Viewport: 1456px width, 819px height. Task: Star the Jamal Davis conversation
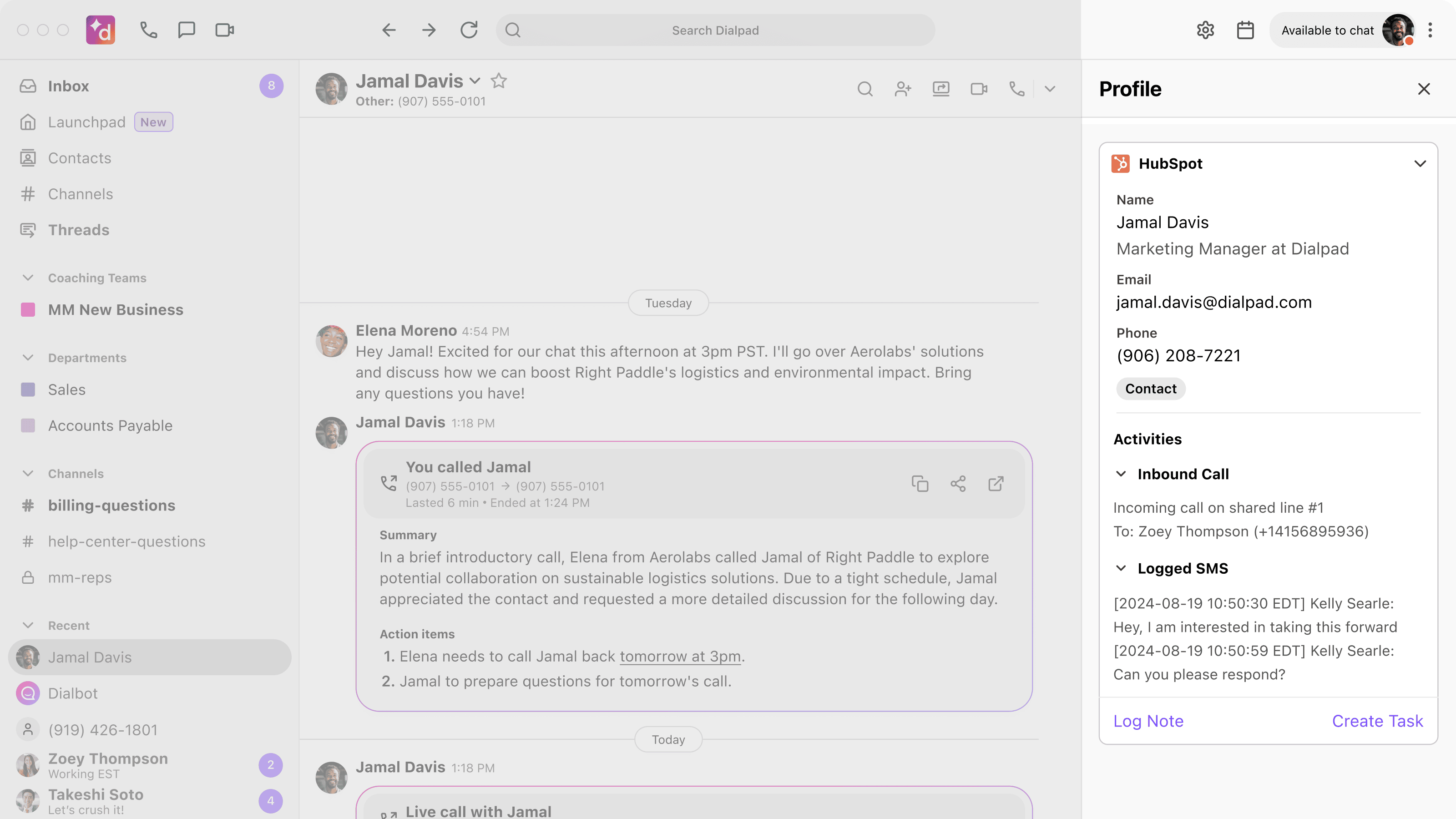[499, 81]
